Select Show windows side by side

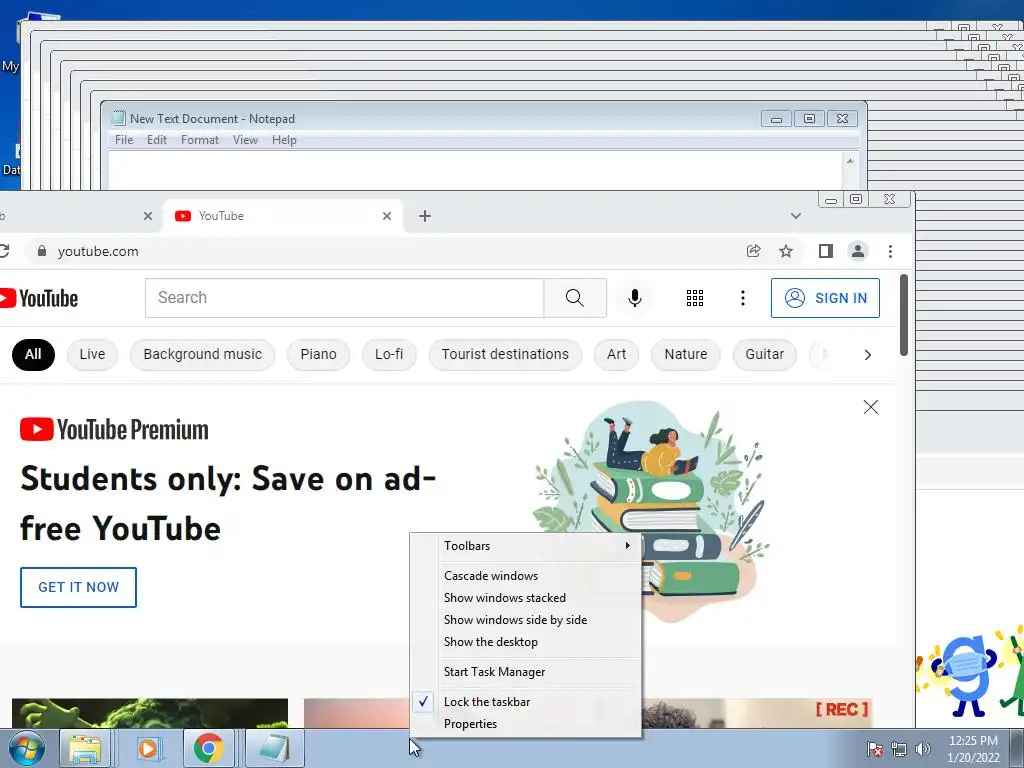pyautogui.click(x=526, y=620)
